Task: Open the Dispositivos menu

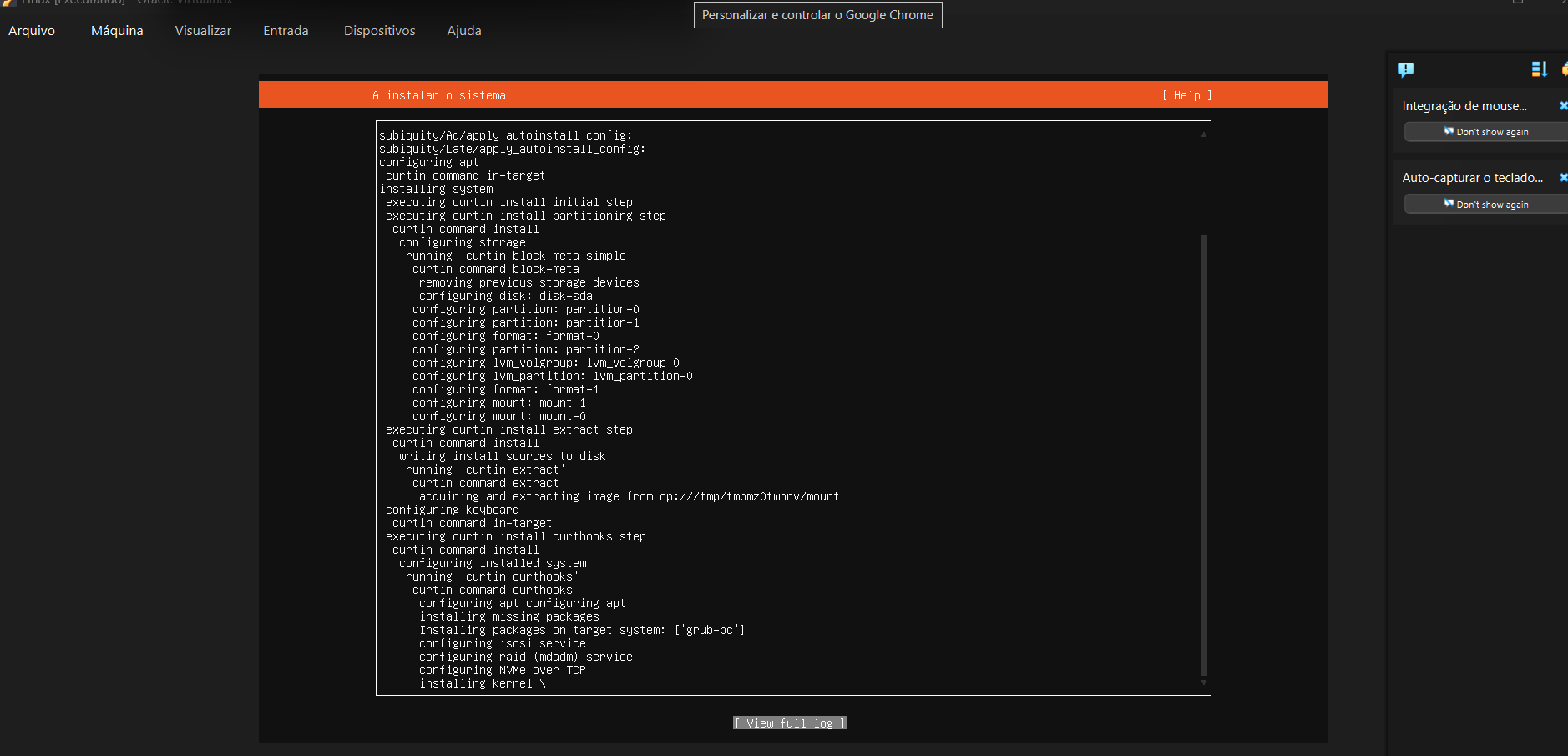Action: tap(379, 31)
